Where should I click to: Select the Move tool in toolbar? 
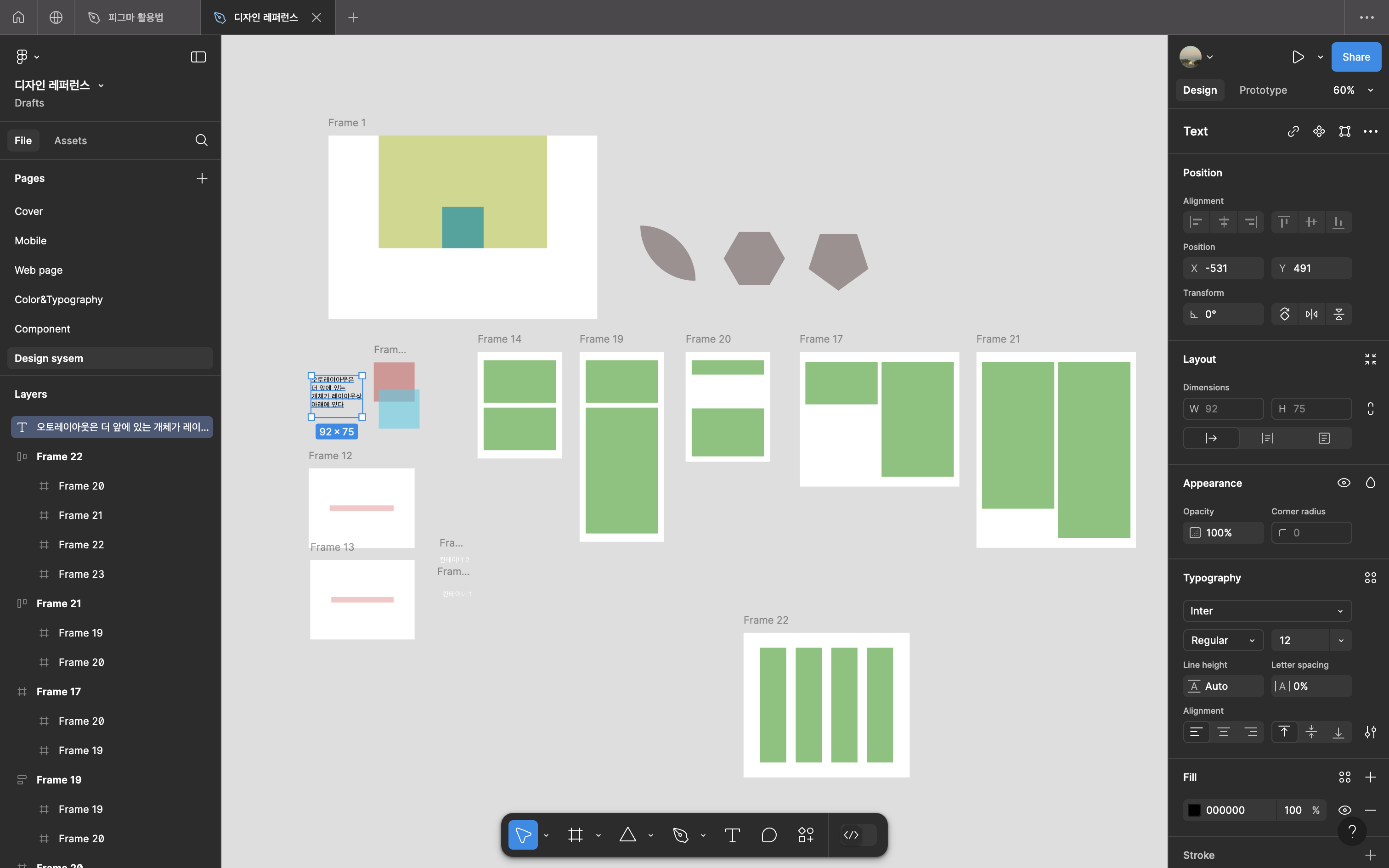click(x=522, y=835)
